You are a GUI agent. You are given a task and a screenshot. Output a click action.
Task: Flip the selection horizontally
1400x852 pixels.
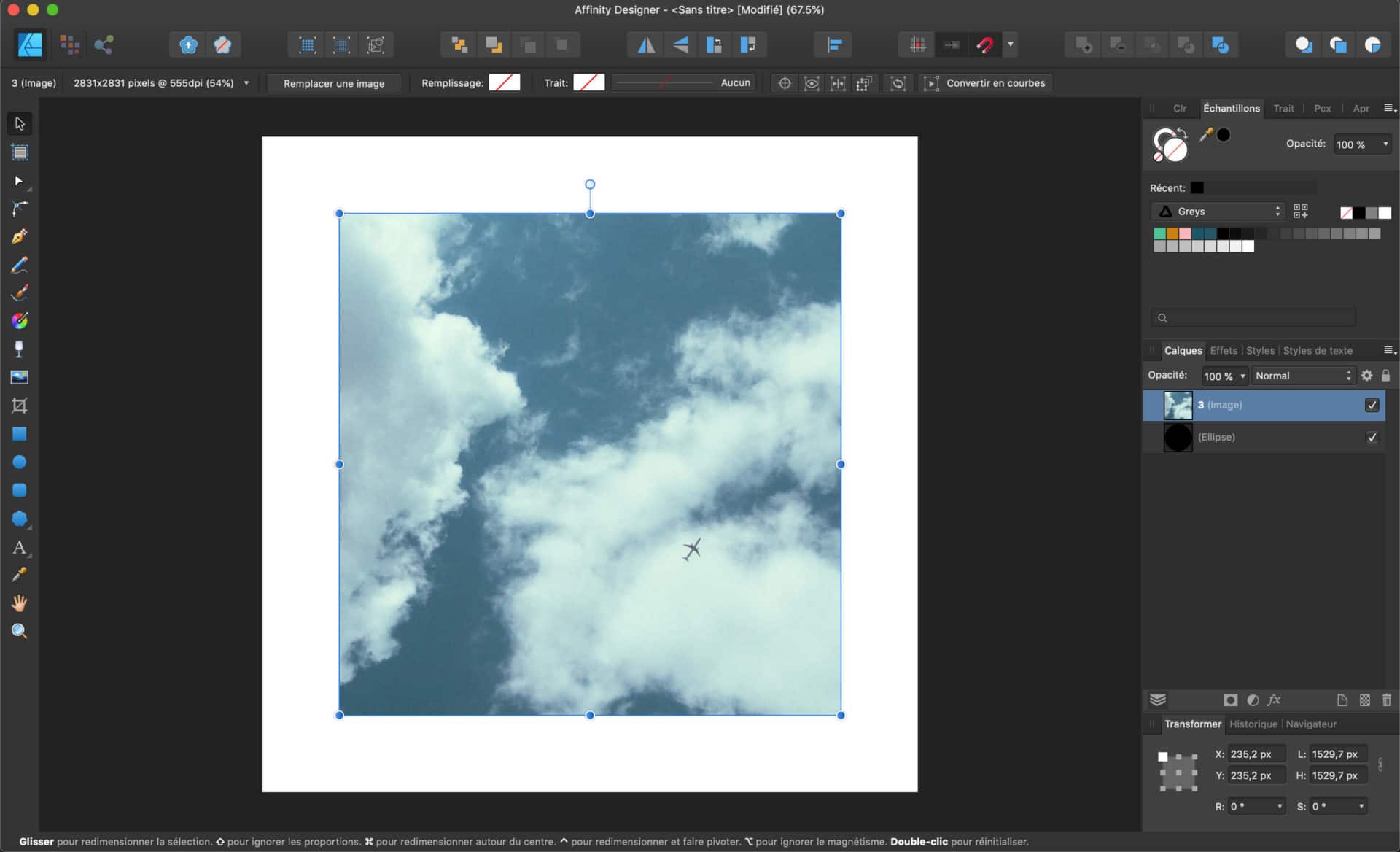point(645,44)
